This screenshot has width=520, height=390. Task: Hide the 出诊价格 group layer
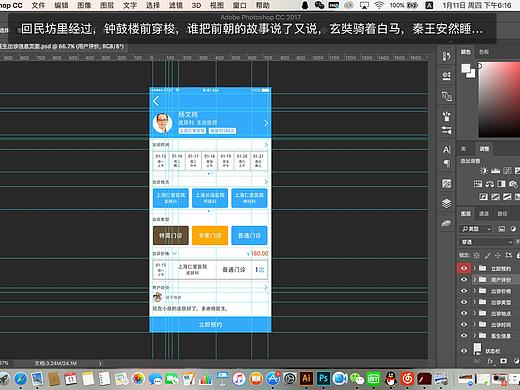[464, 291]
